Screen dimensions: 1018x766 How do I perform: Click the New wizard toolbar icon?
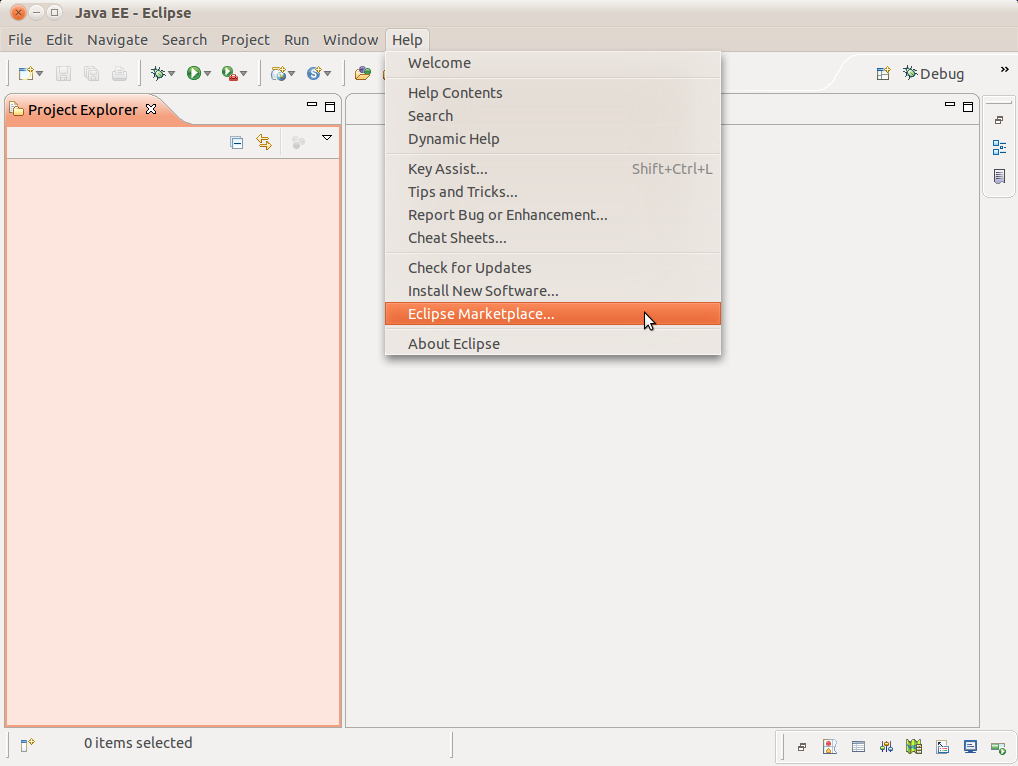pyautogui.click(x=26, y=73)
